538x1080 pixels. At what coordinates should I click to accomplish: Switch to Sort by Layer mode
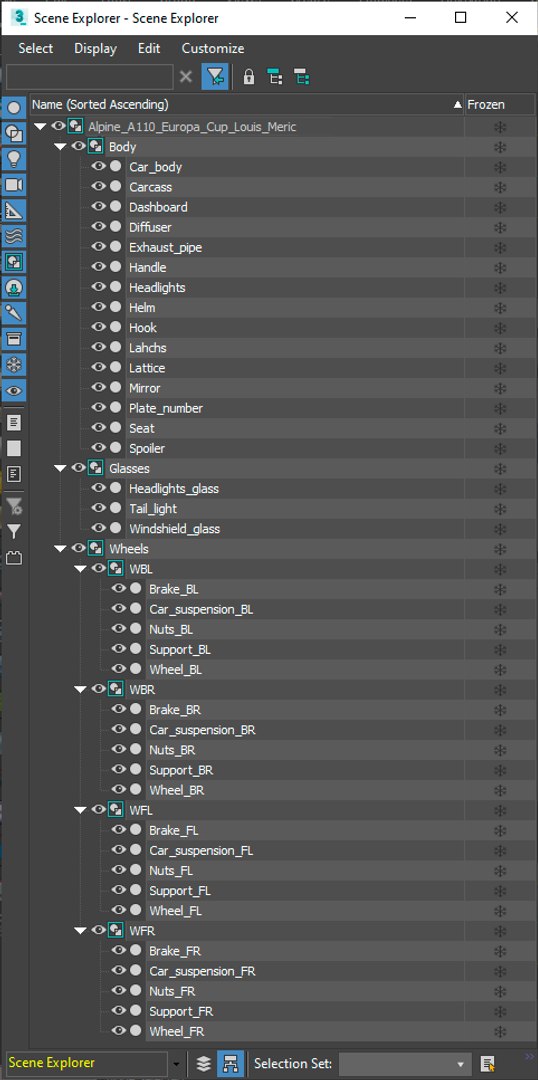[203, 1063]
